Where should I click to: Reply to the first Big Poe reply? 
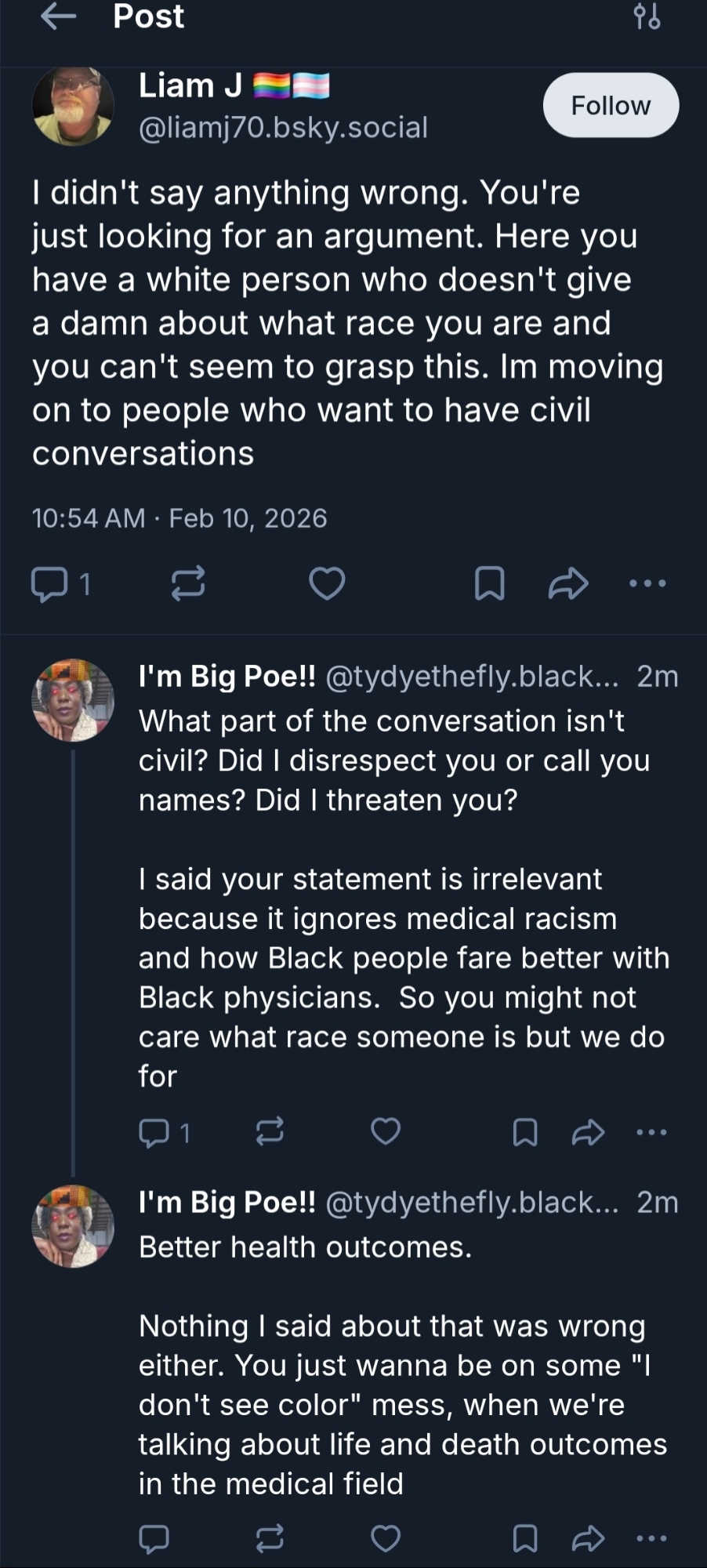[154, 1132]
